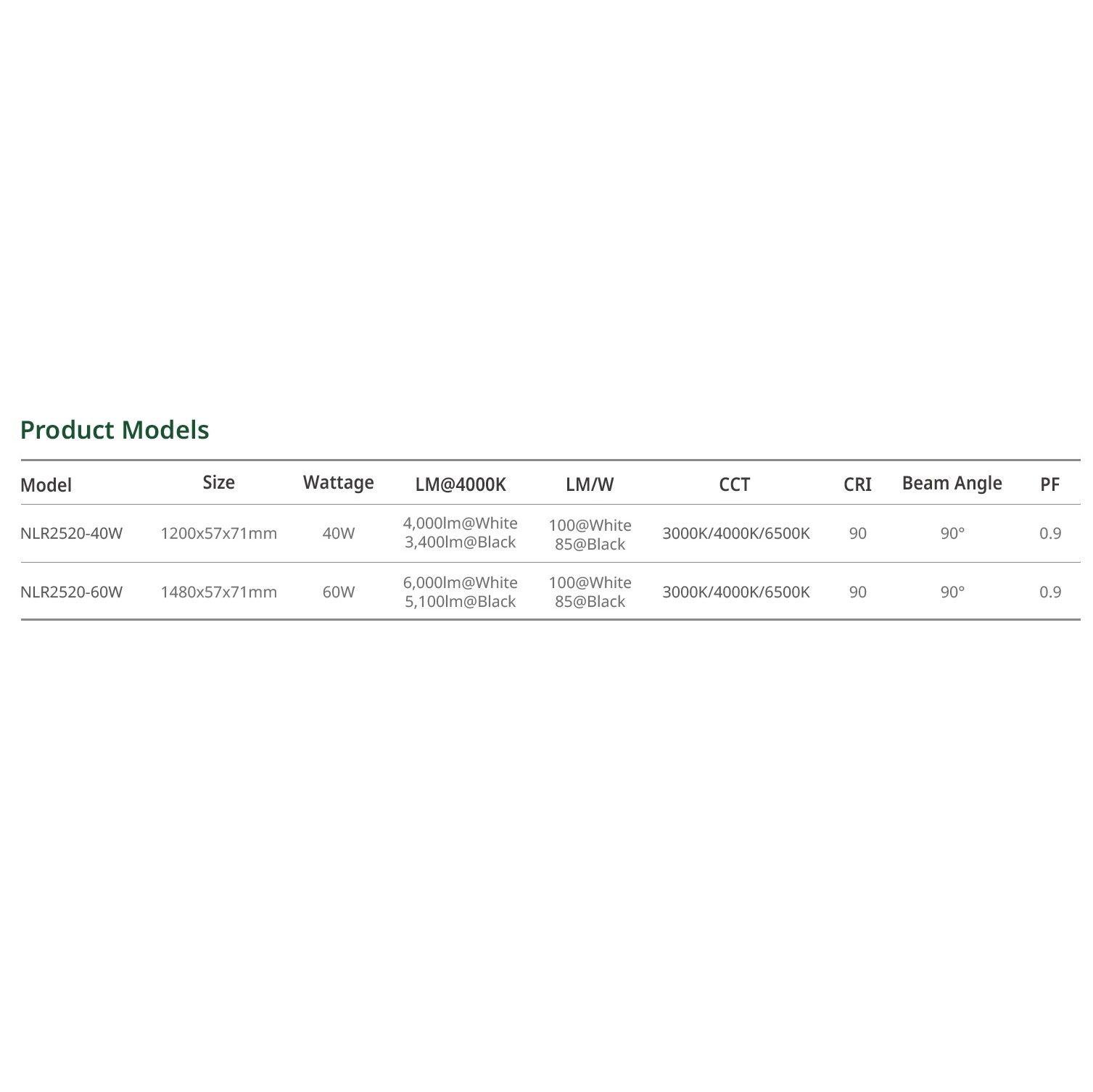Click the Beam Angle column header
Image resolution: width=1093 pixels, height=1092 pixels.
952,484
